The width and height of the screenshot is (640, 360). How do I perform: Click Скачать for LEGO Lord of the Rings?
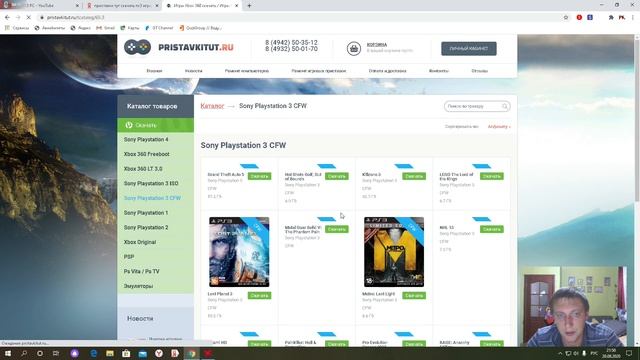click(491, 176)
